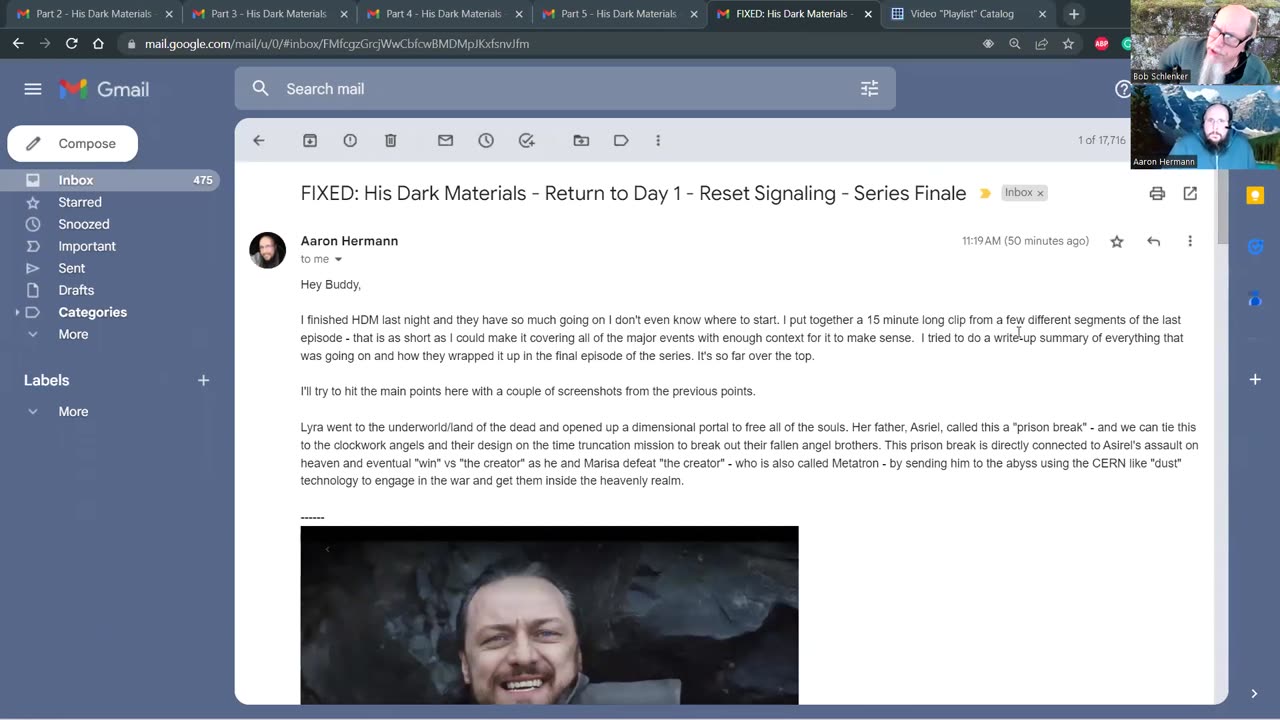The height and width of the screenshot is (720, 1280).
Task: Get add-ons with side panel plus
Action: pos(1255,379)
